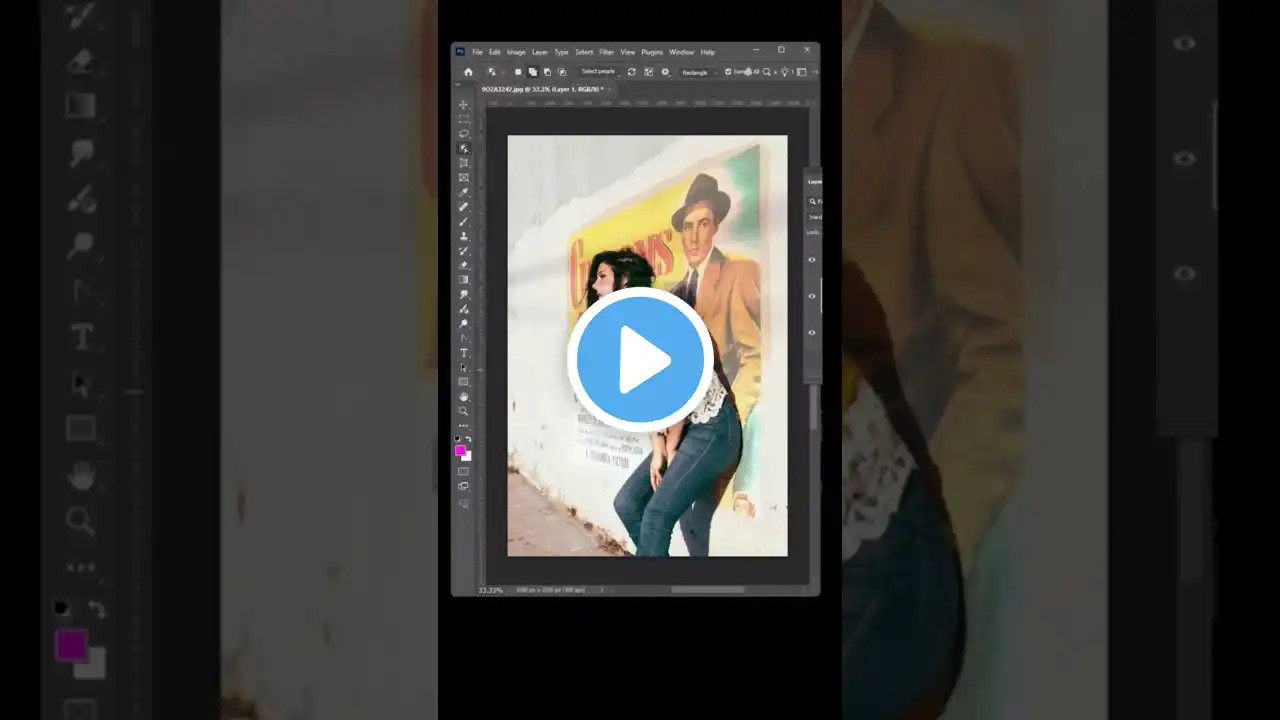Open the Edit Toolbar three-dots menu
Screen dimensions: 1280x720
pyautogui.click(x=463, y=425)
